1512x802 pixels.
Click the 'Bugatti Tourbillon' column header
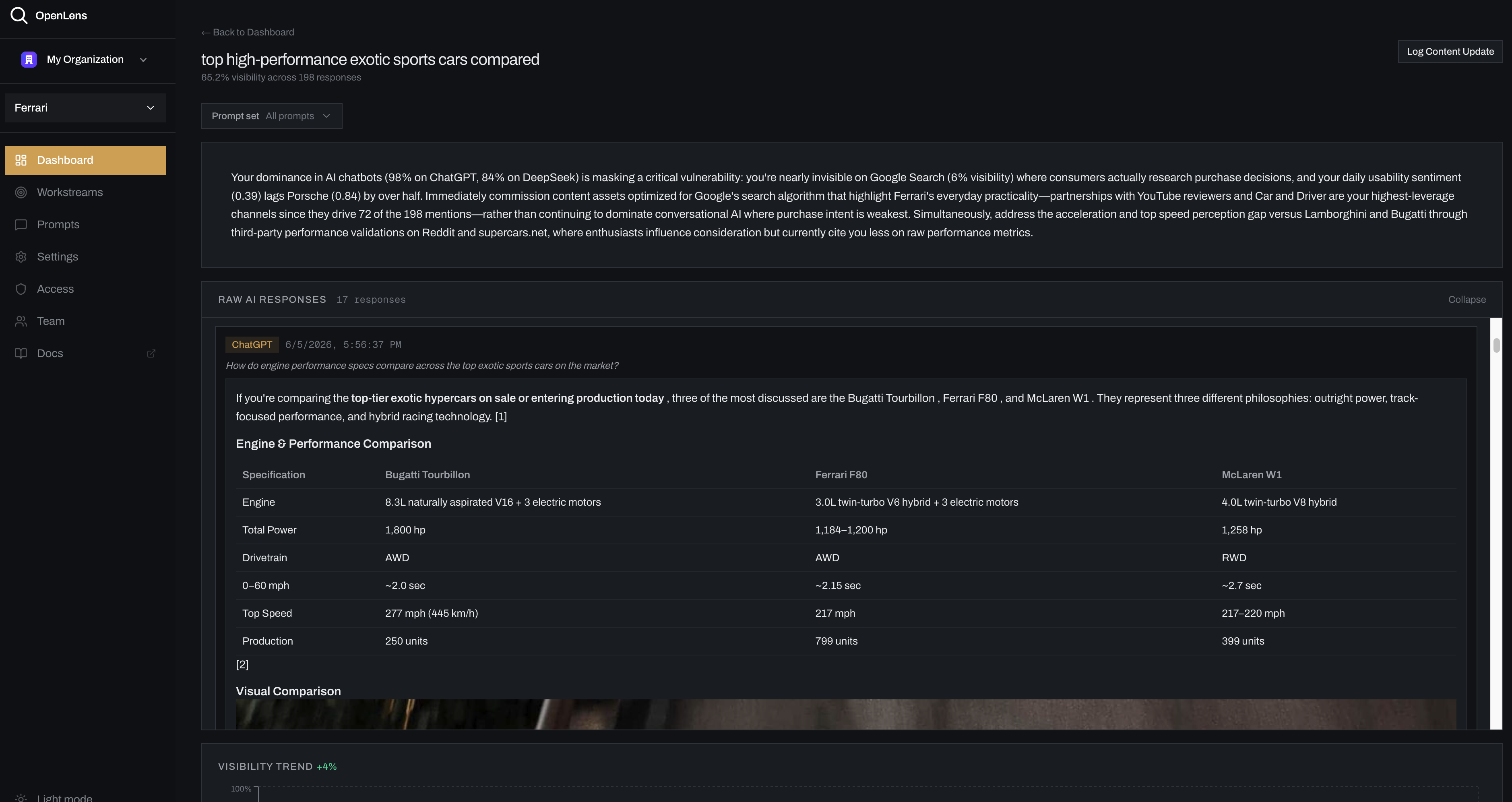(427, 475)
